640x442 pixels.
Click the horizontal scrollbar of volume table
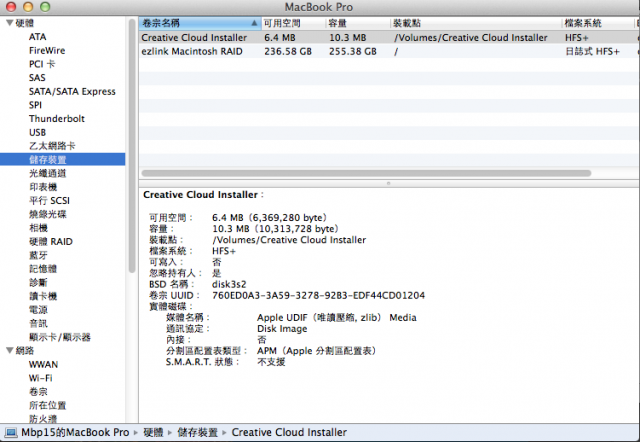coord(366,173)
